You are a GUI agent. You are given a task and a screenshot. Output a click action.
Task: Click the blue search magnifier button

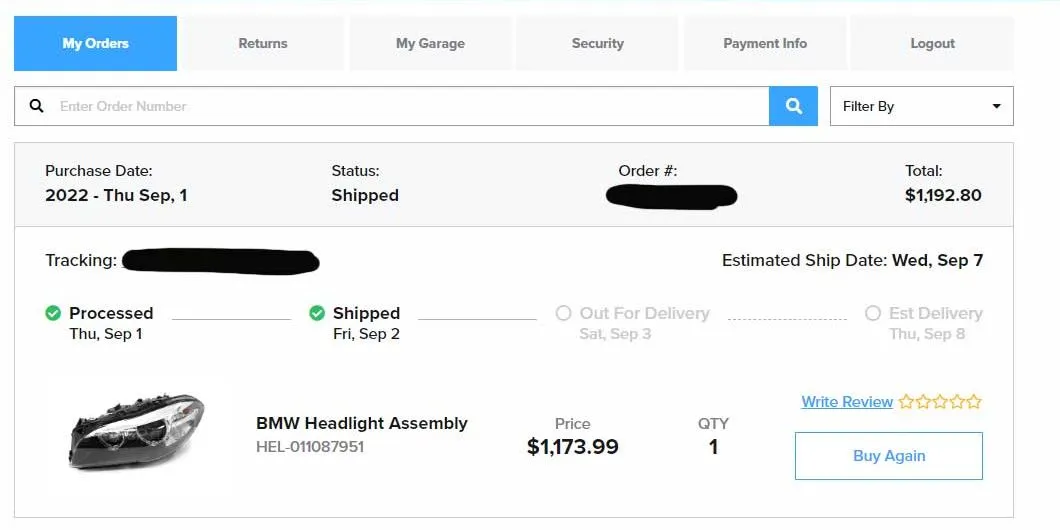click(794, 106)
